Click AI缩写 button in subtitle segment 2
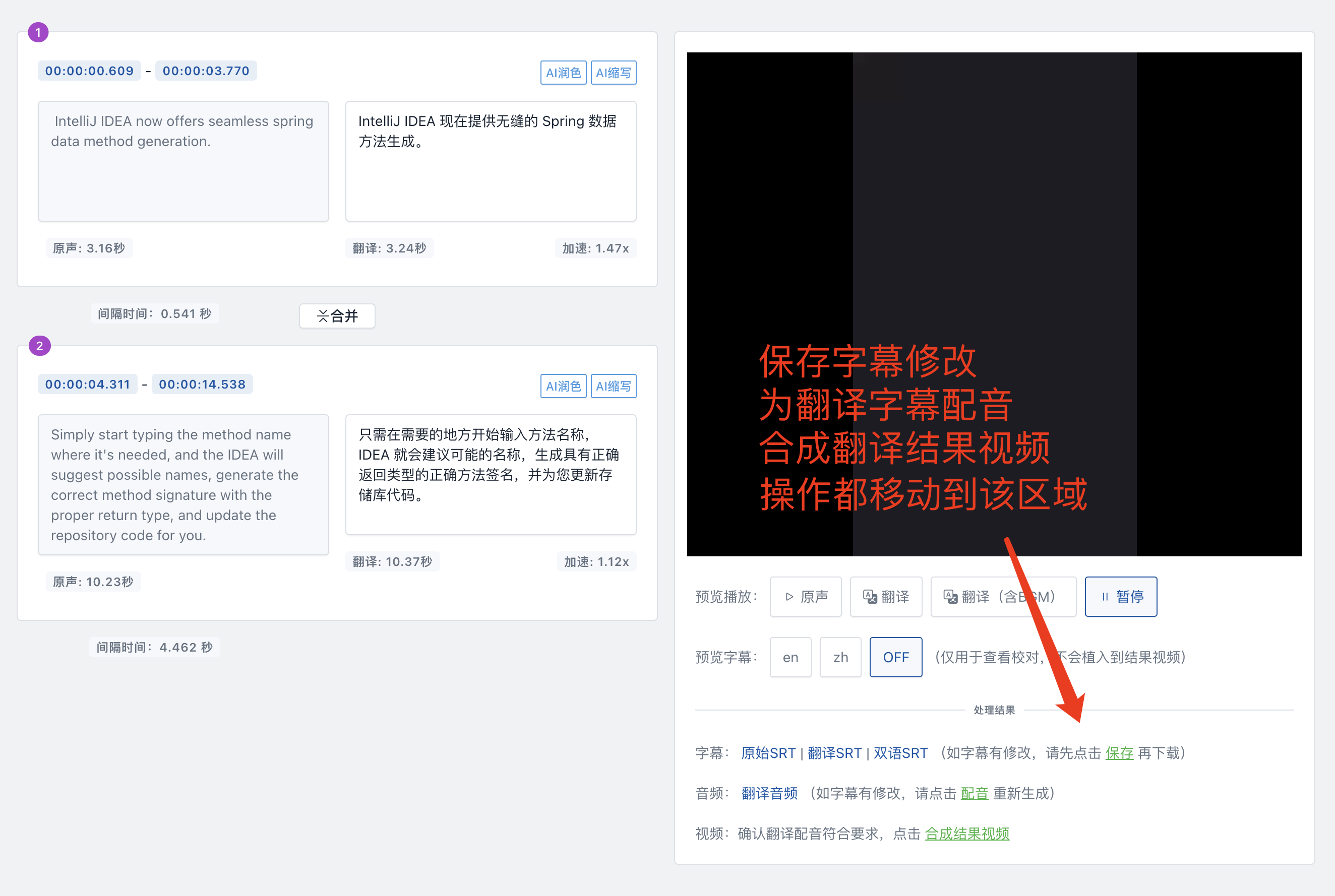Viewport: 1335px width, 896px height. [x=614, y=387]
